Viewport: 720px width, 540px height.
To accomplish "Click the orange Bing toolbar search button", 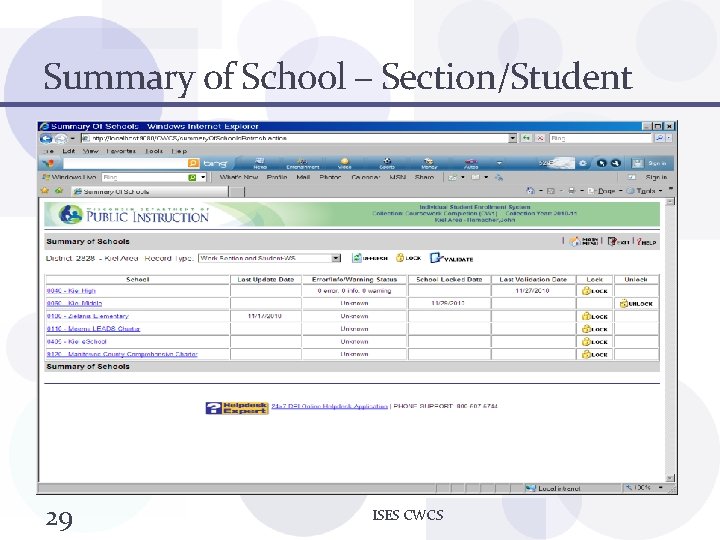I will pyautogui.click(x=194, y=163).
